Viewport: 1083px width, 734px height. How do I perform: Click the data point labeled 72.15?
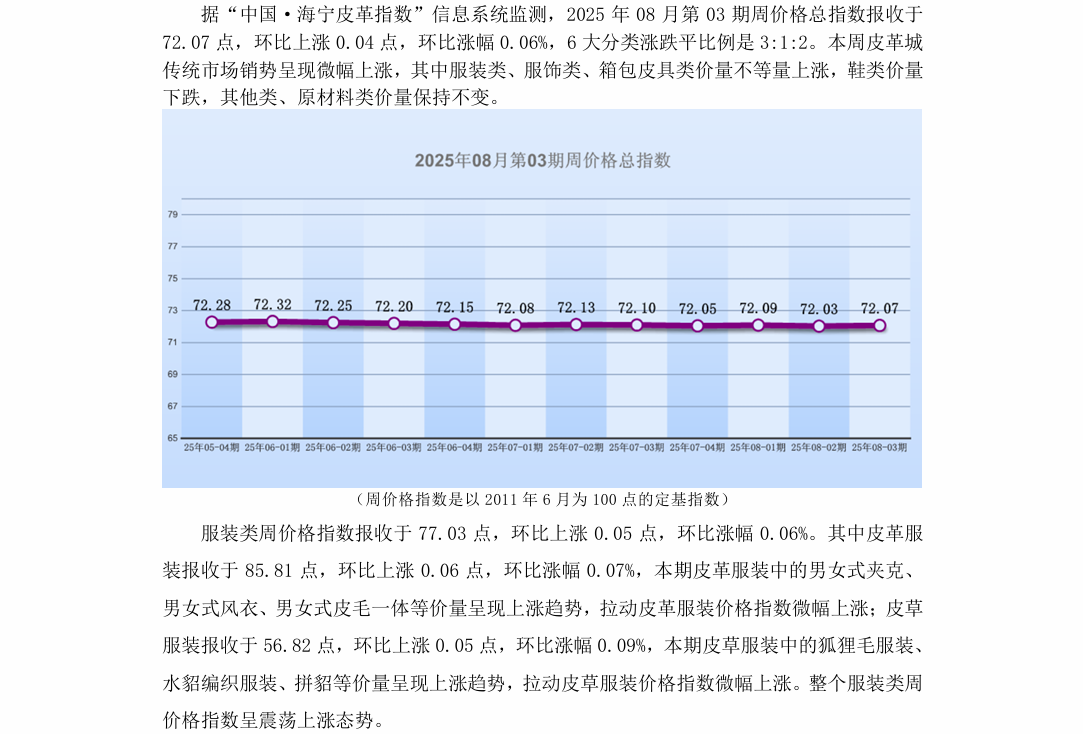click(455, 324)
